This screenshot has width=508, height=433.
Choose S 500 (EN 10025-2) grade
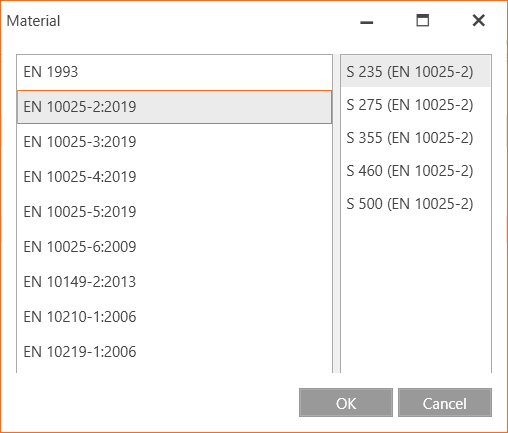(x=415, y=204)
